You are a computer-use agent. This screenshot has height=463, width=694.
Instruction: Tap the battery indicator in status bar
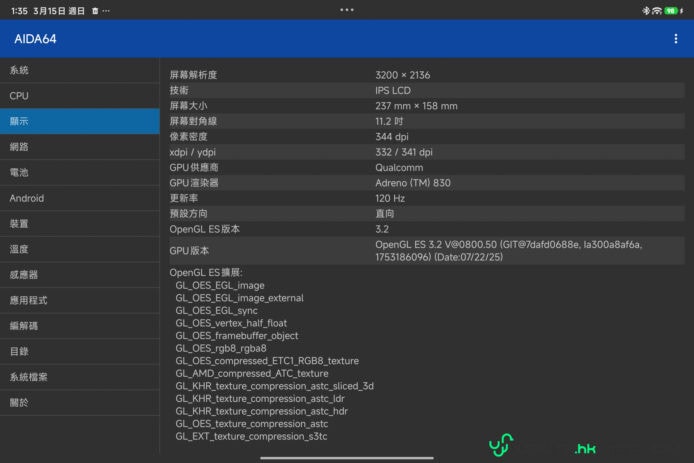pos(670,10)
